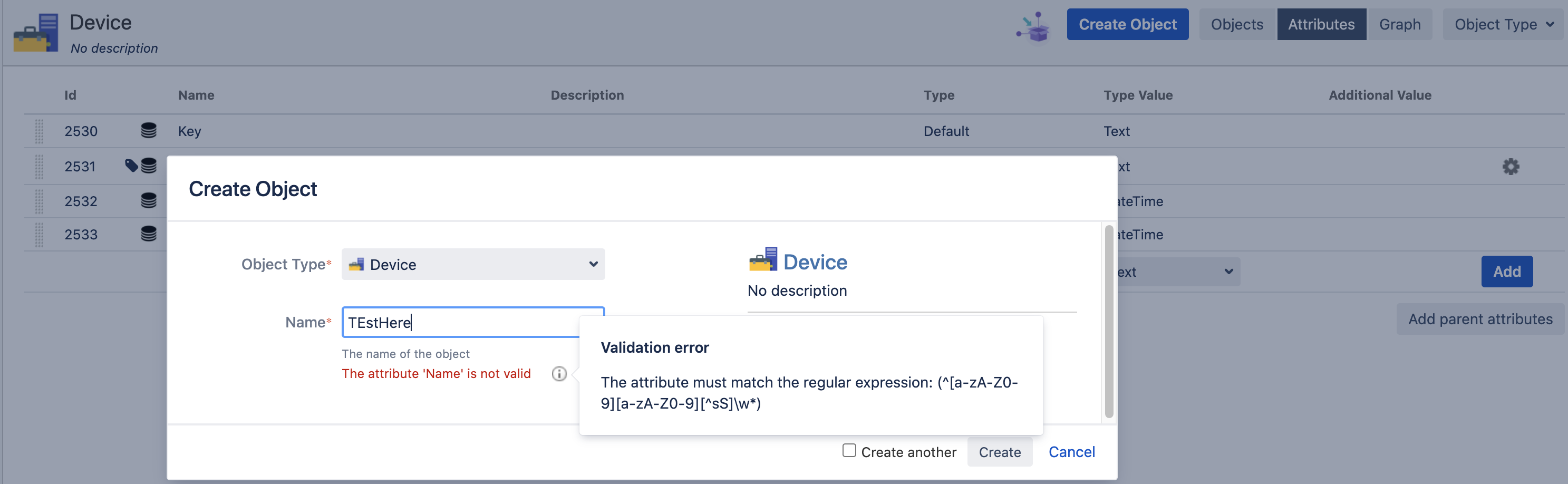Open the Object Type dropdown in the dialog

tap(473, 264)
